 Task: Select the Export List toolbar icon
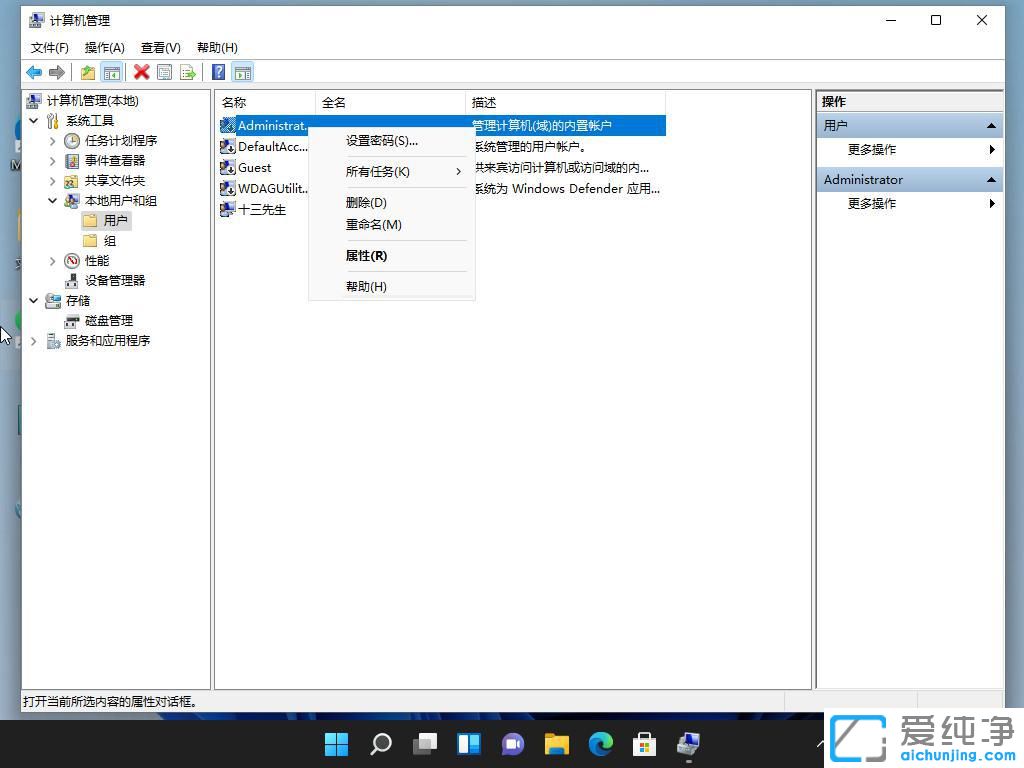click(187, 71)
